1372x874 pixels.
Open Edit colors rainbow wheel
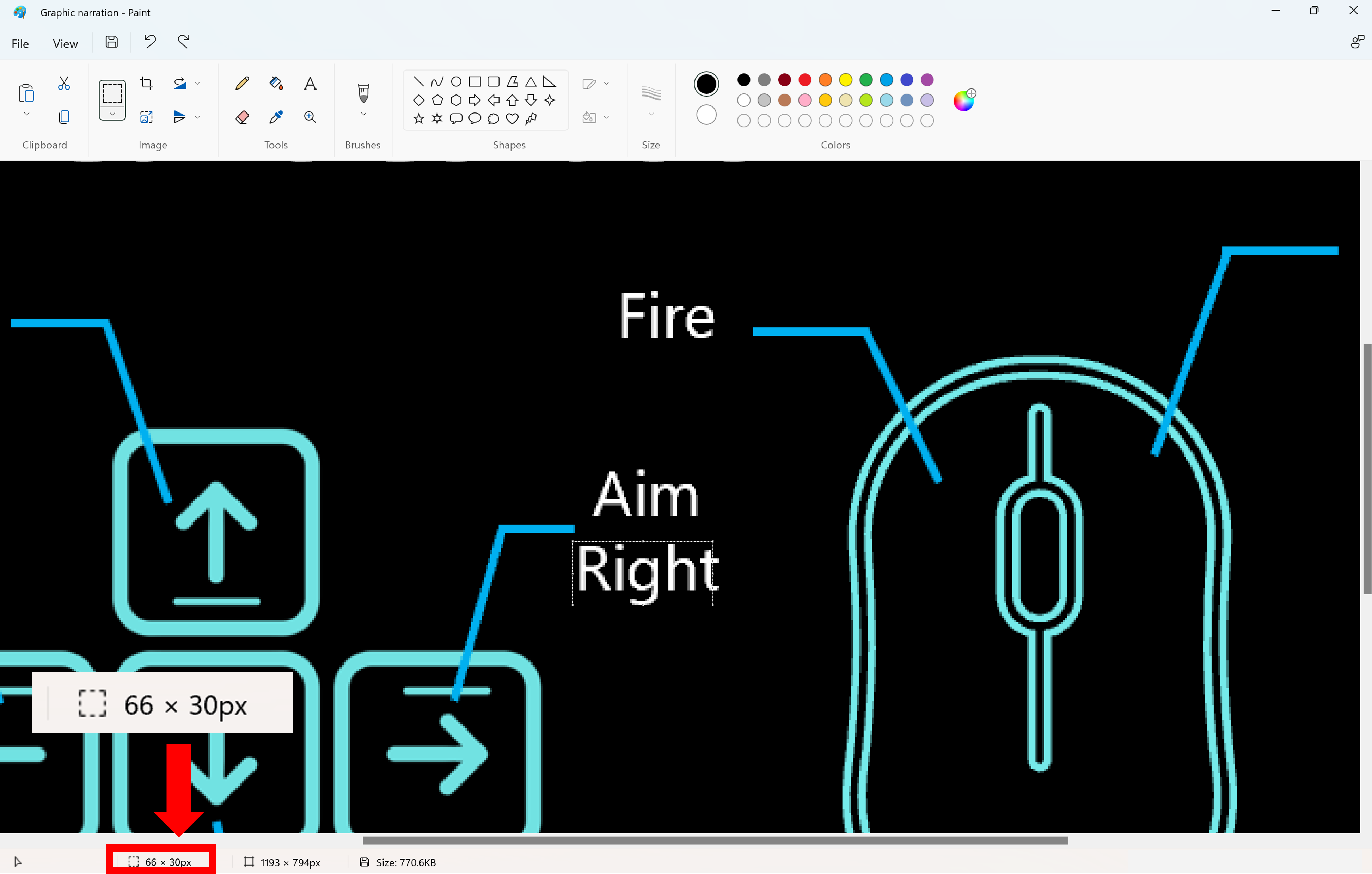coord(964,100)
